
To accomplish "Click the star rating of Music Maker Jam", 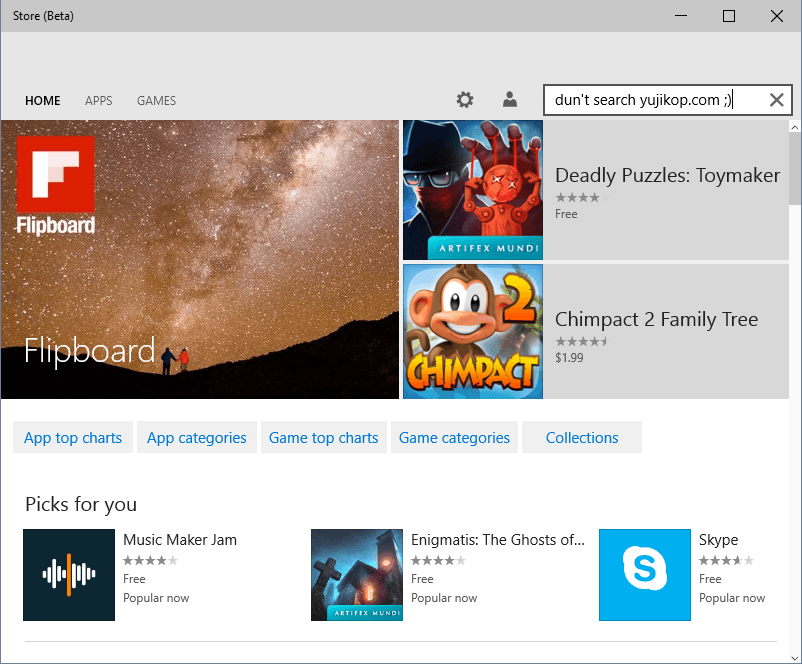I will pyautogui.click(x=150, y=560).
